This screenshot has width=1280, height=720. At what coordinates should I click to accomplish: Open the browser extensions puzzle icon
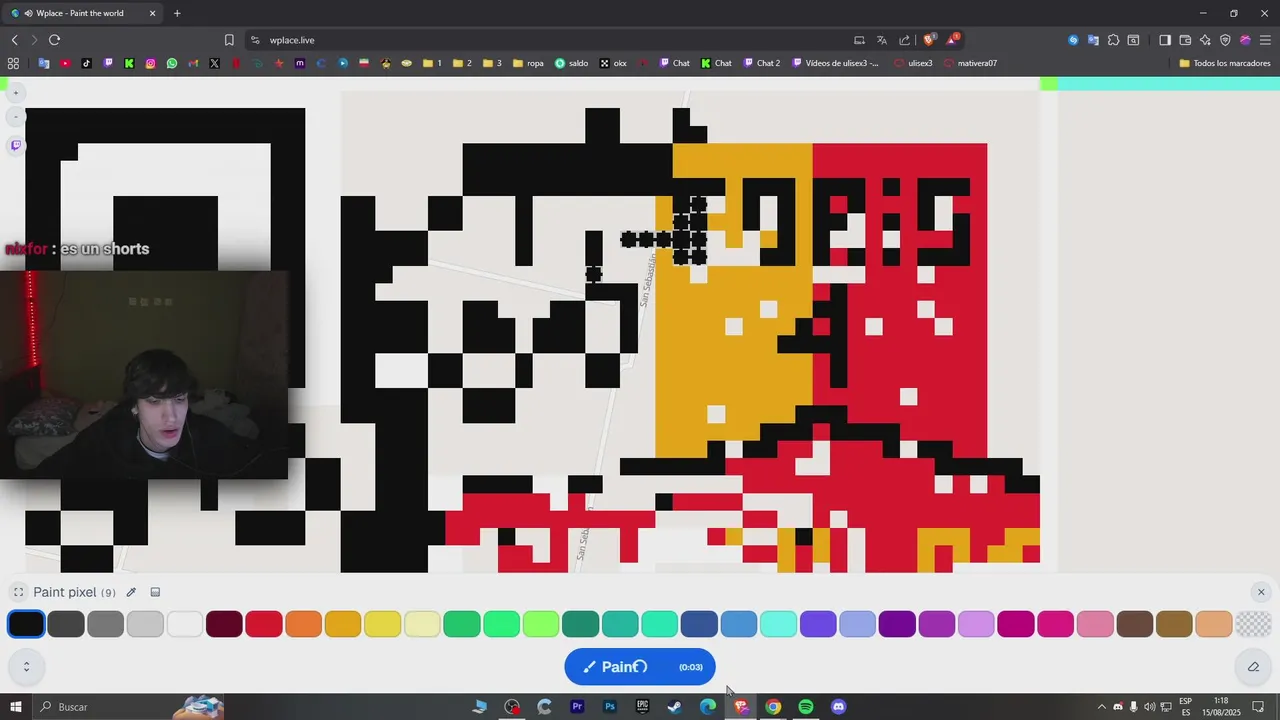pos(1113,40)
